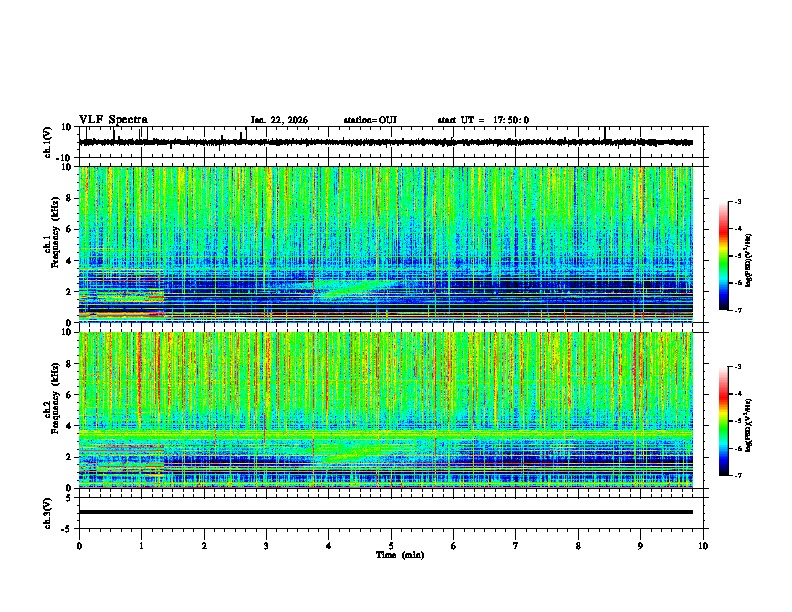Click time axis tick label "8"

(x=578, y=546)
